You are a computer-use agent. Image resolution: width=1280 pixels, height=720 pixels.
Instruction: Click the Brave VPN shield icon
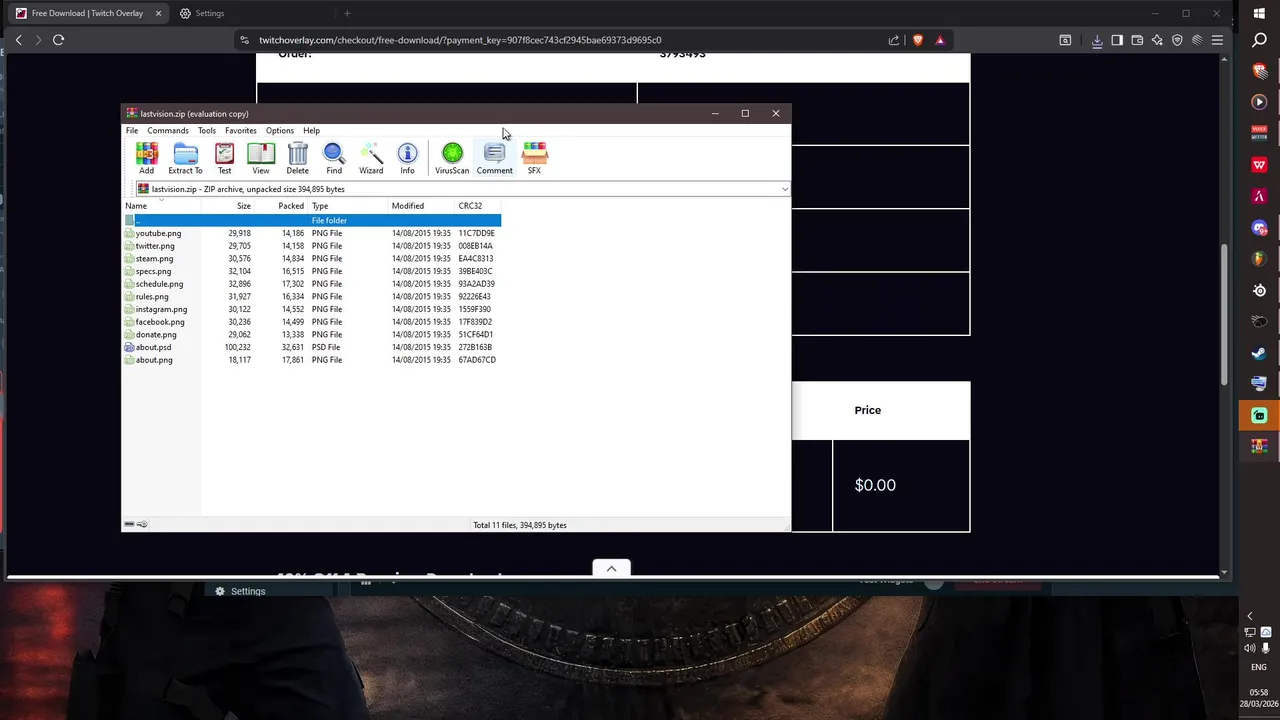(1177, 40)
